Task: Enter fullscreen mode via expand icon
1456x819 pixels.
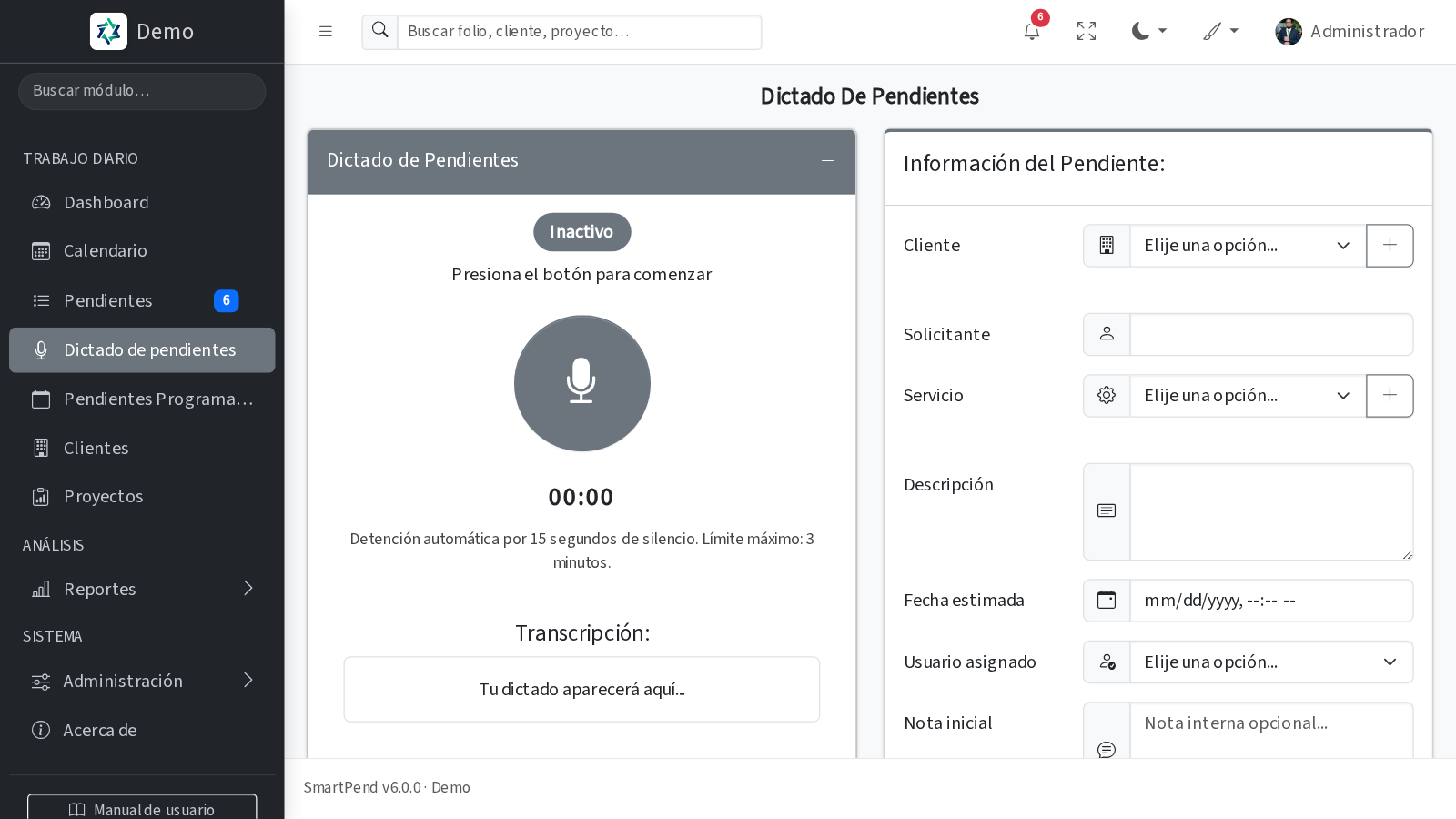Action: (1087, 32)
